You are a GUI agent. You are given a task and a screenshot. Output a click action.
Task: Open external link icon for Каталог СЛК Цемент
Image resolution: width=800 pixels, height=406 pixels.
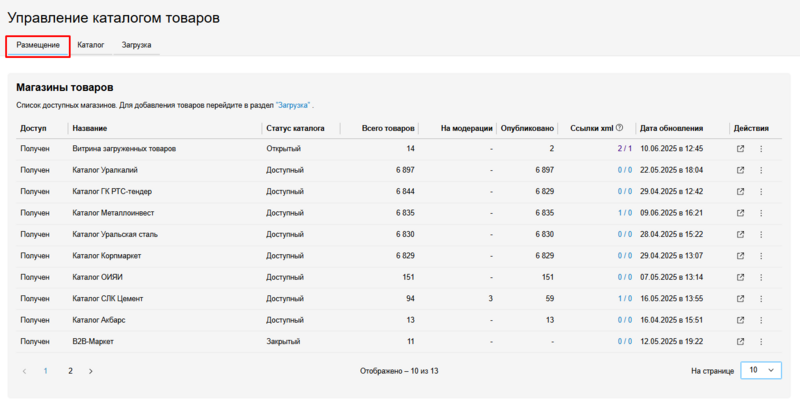click(x=740, y=298)
